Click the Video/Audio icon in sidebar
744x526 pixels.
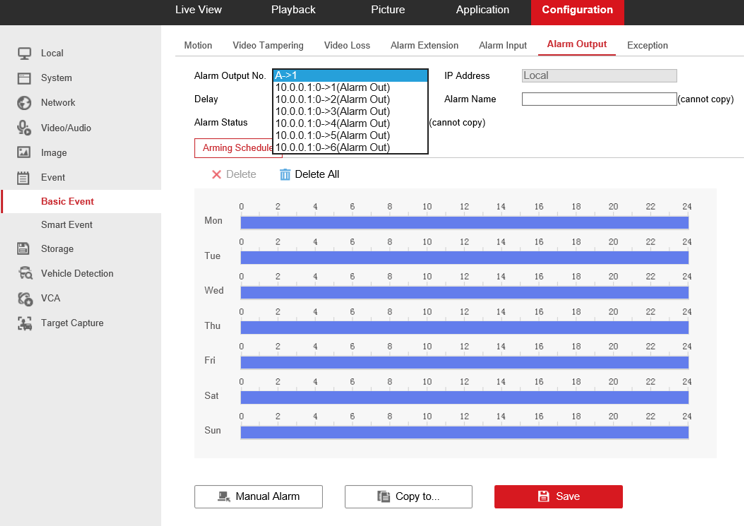tap(24, 128)
